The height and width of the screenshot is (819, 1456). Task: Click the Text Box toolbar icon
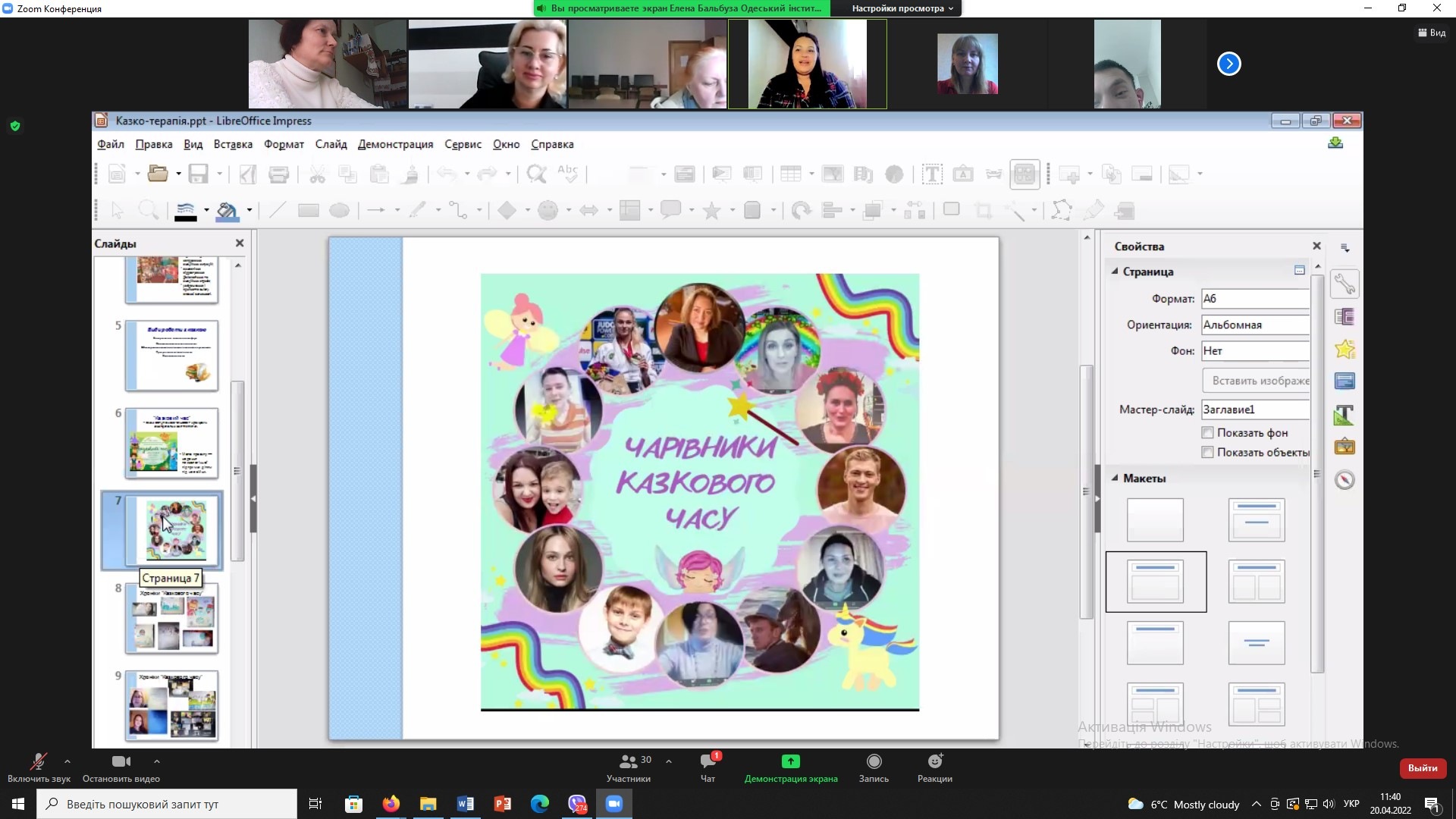pyautogui.click(x=931, y=174)
